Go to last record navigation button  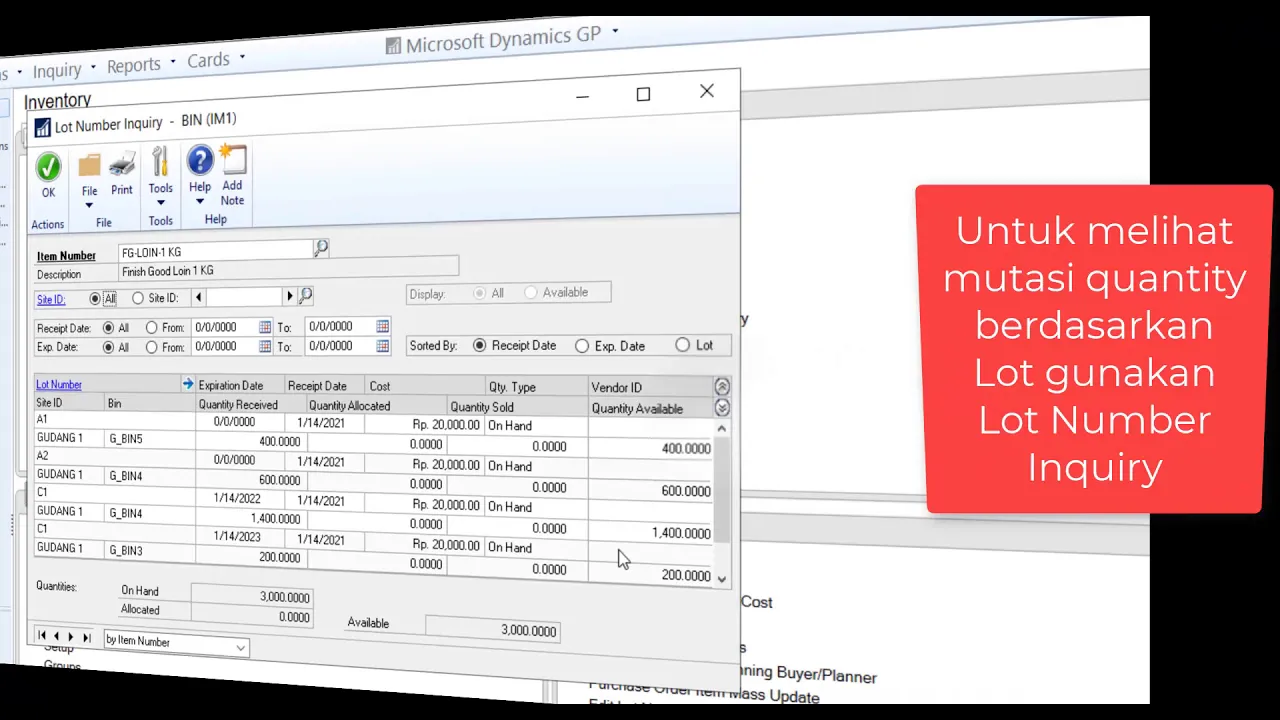click(x=87, y=637)
